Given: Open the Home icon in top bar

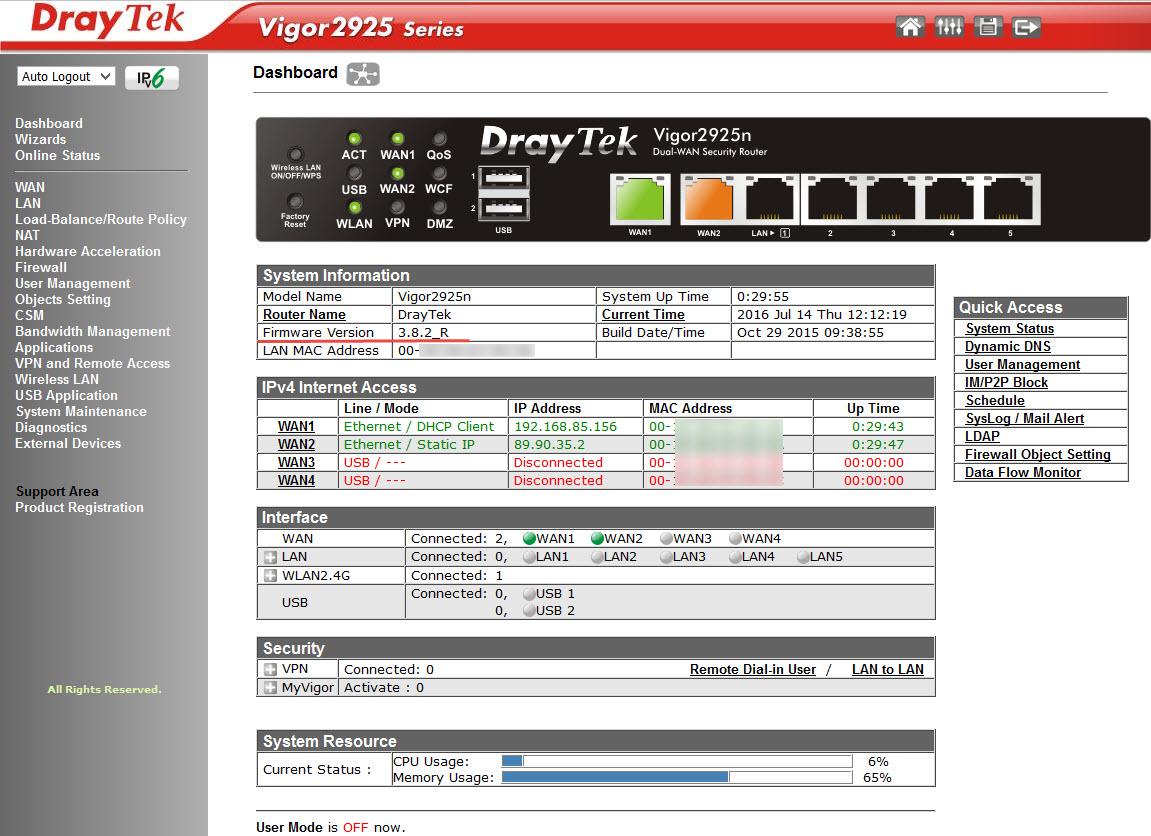Looking at the screenshot, I should [909, 28].
